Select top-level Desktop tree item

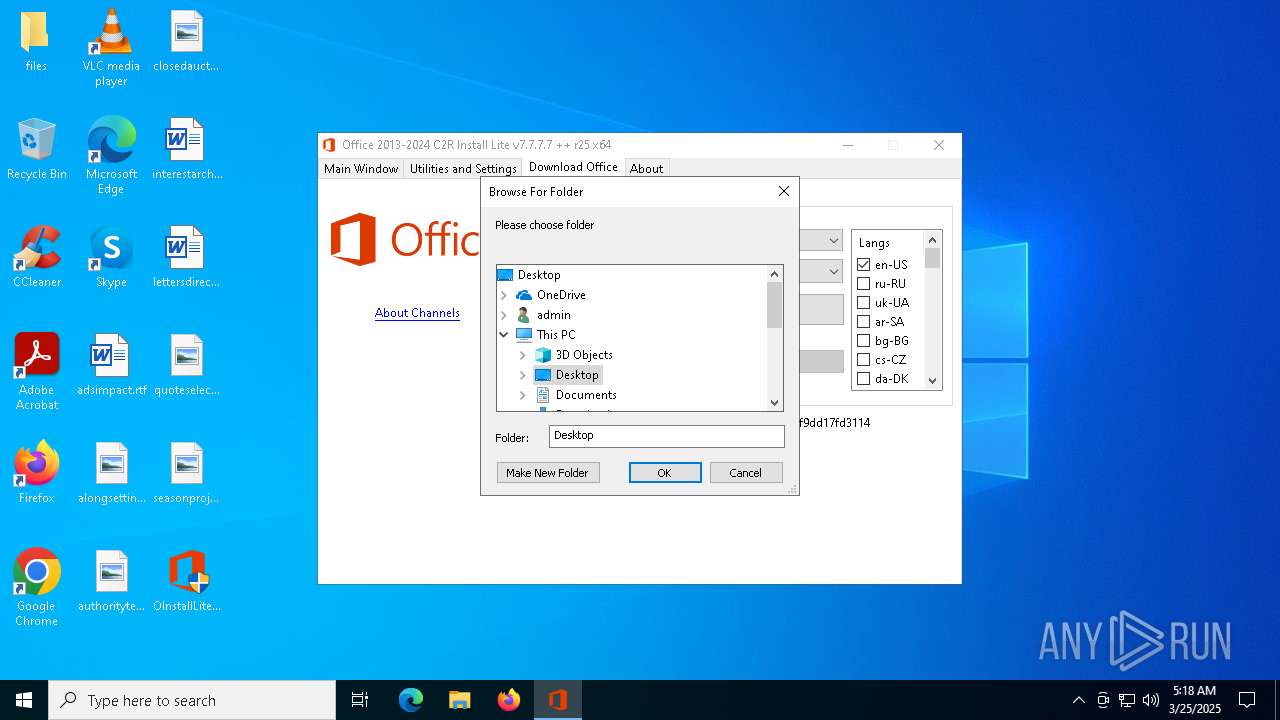pyautogui.click(x=539, y=275)
